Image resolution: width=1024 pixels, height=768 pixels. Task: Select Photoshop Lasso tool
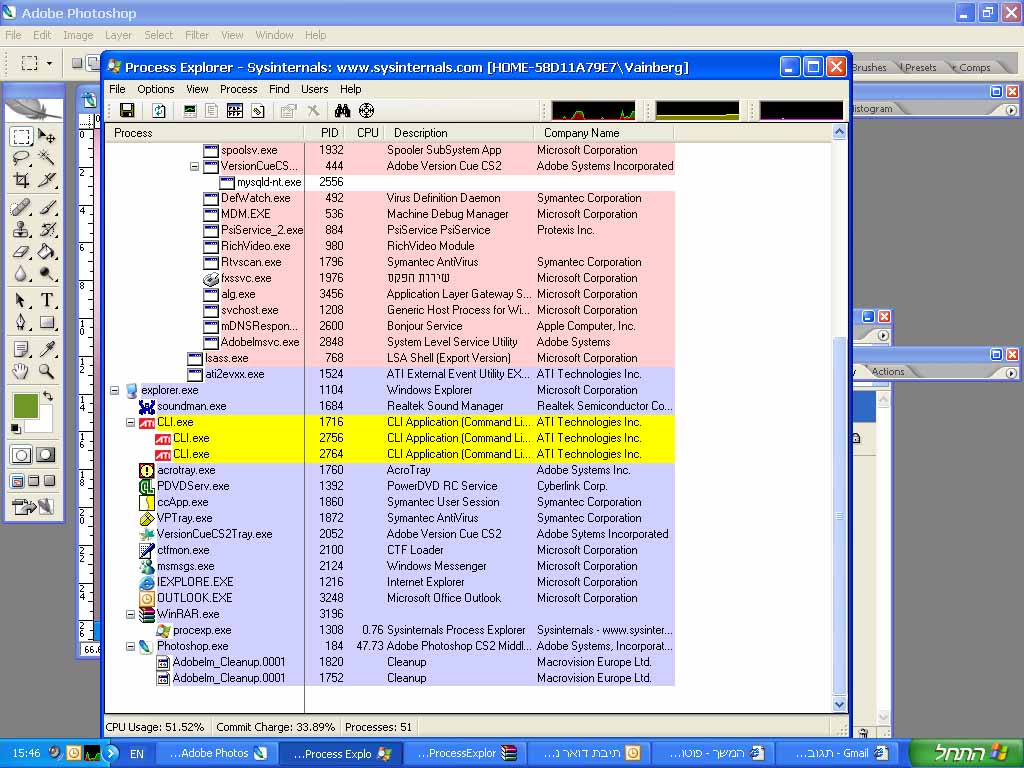pos(21,157)
